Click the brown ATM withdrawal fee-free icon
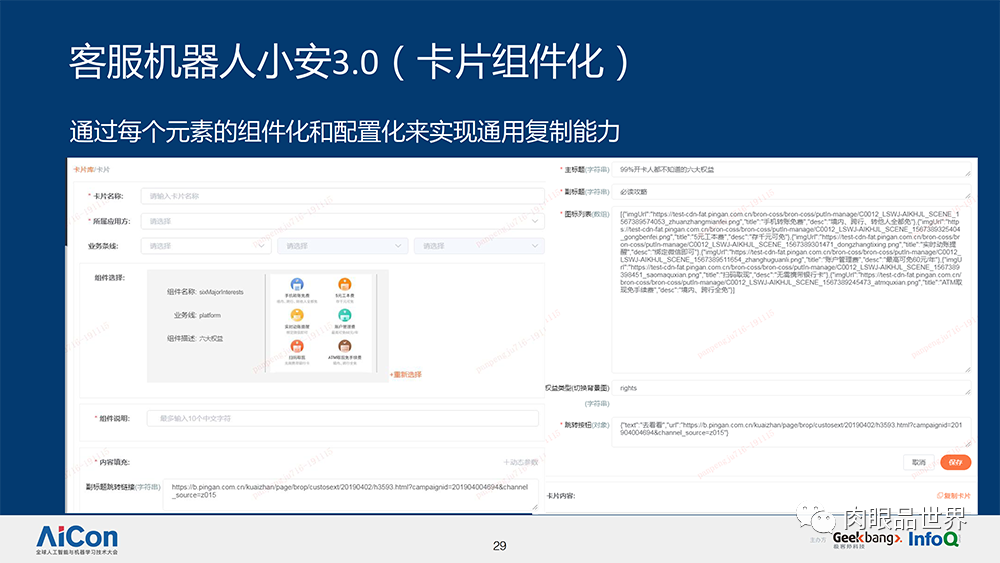1000x563 pixels. [x=344, y=346]
